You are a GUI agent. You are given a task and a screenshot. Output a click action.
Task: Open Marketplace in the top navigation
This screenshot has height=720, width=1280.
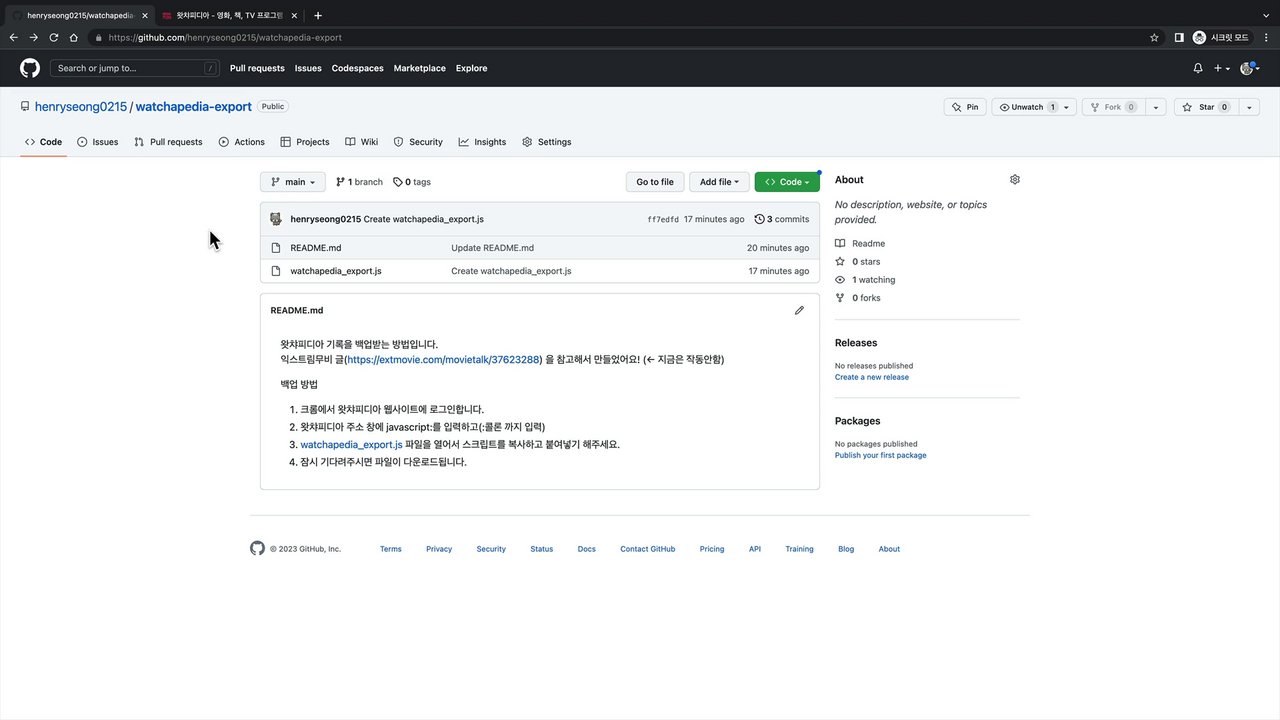[420, 68]
